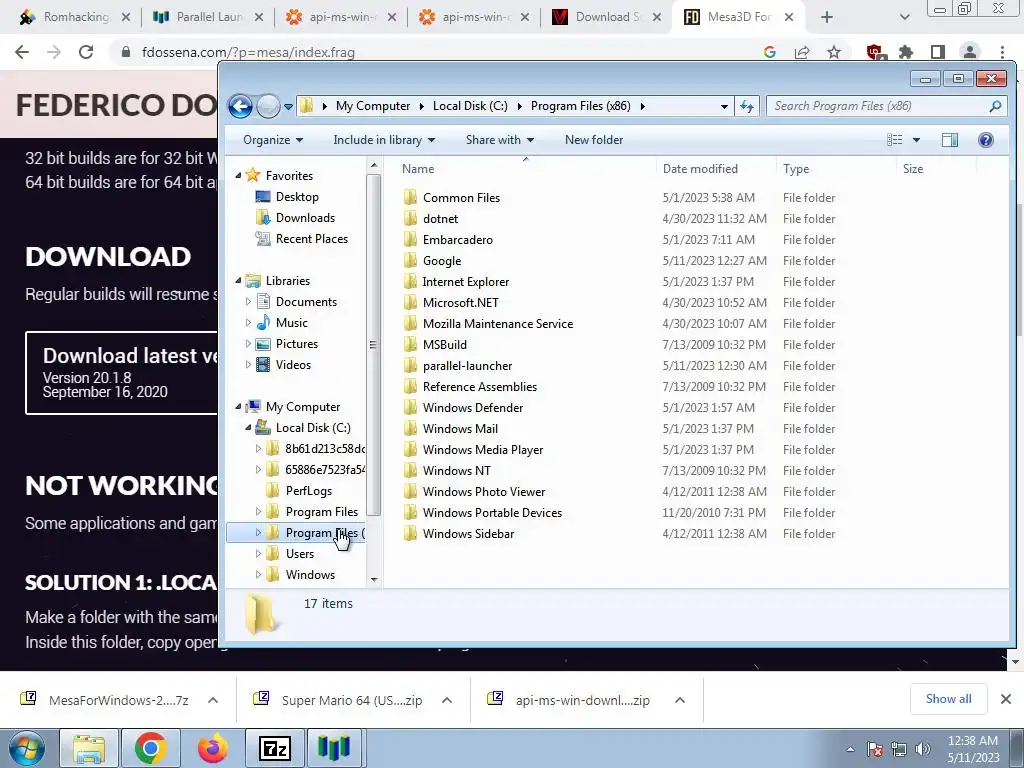Click the Chrome taskbar icon

click(x=151, y=748)
